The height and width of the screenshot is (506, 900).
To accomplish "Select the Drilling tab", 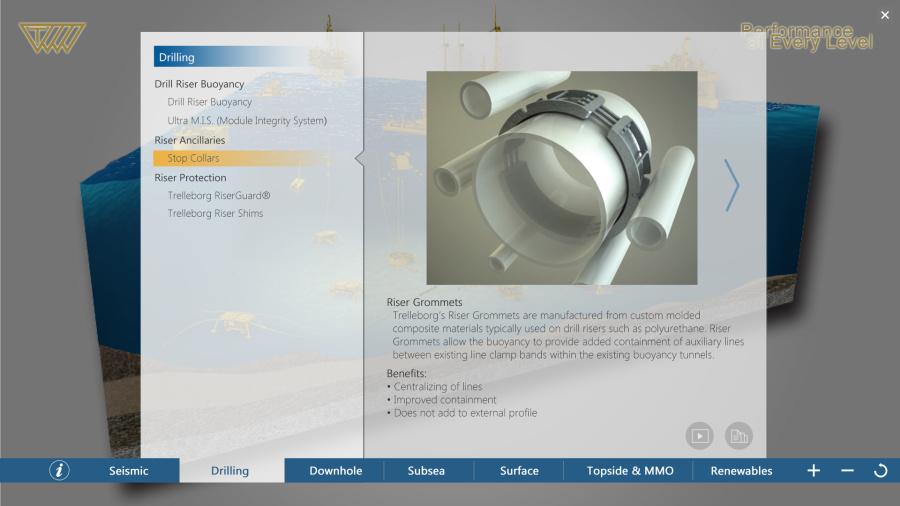I will [230, 470].
